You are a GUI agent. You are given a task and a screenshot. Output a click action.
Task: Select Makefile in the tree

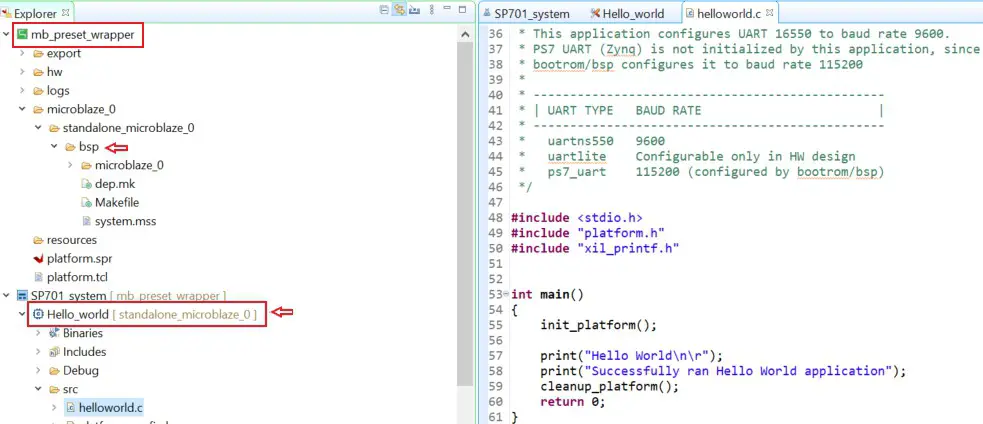coord(117,203)
